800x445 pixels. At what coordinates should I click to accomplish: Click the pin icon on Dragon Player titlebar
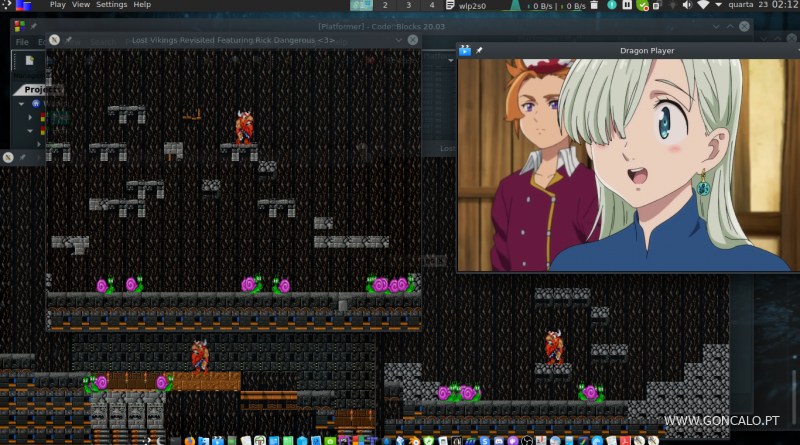479,50
